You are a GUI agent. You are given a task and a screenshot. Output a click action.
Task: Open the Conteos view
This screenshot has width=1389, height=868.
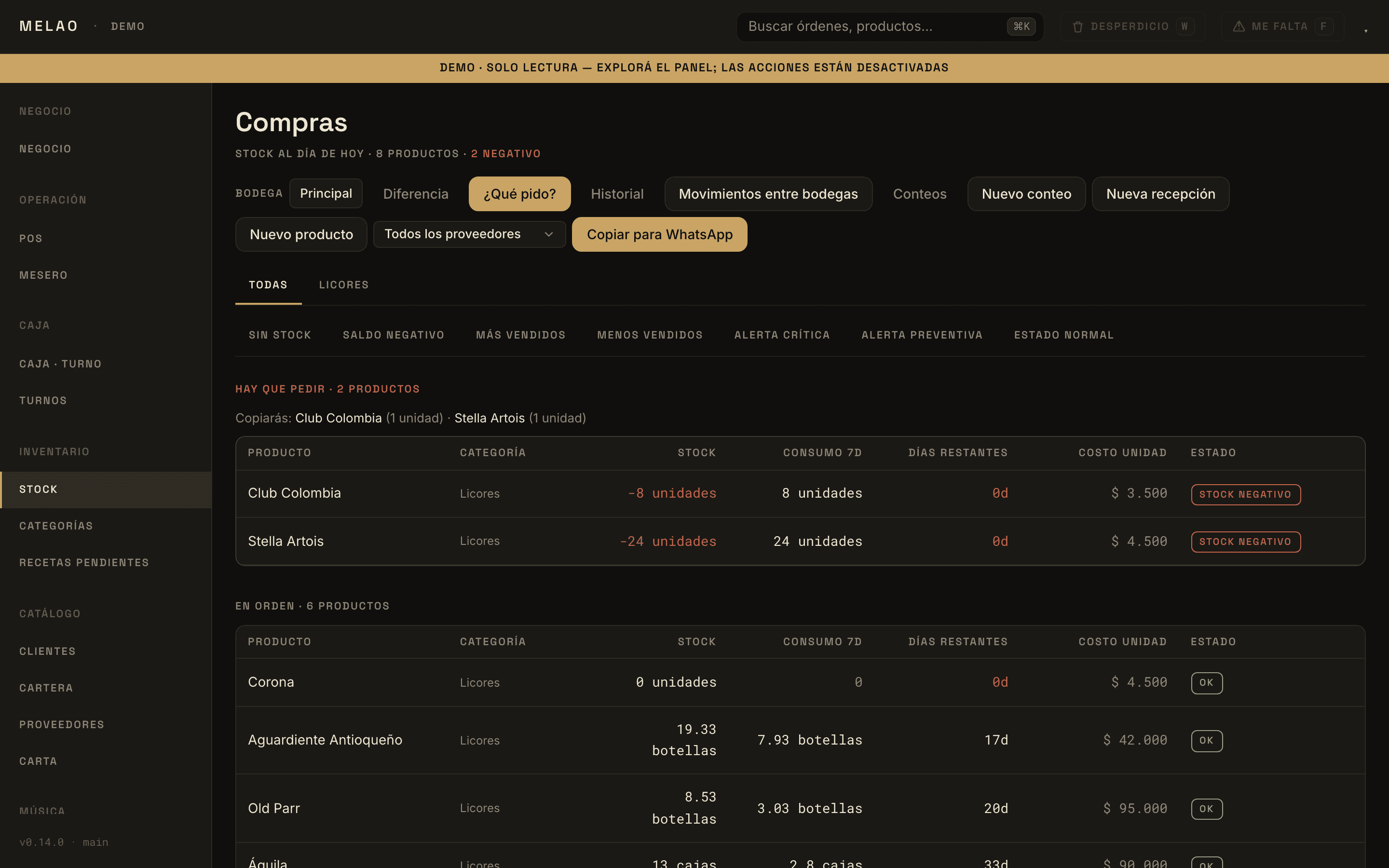coord(920,194)
